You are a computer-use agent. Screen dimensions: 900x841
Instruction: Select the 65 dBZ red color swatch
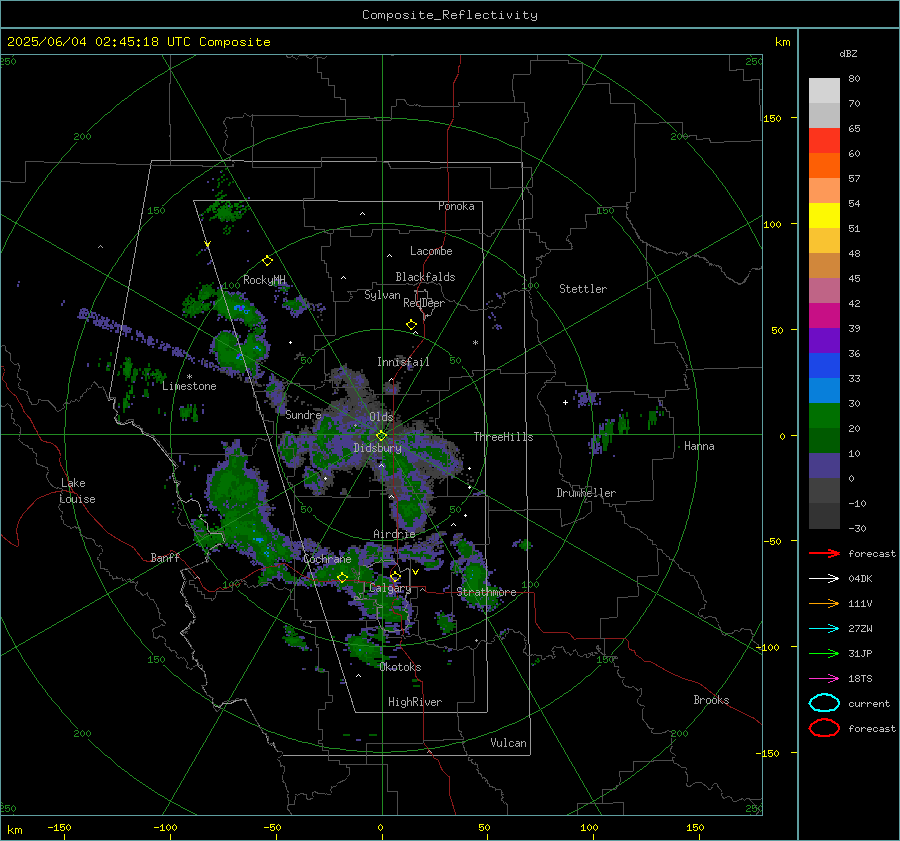824,140
